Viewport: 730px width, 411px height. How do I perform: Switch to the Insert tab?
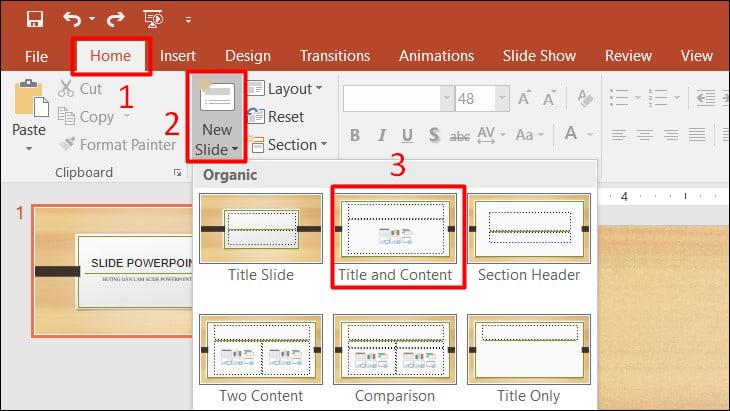[178, 56]
